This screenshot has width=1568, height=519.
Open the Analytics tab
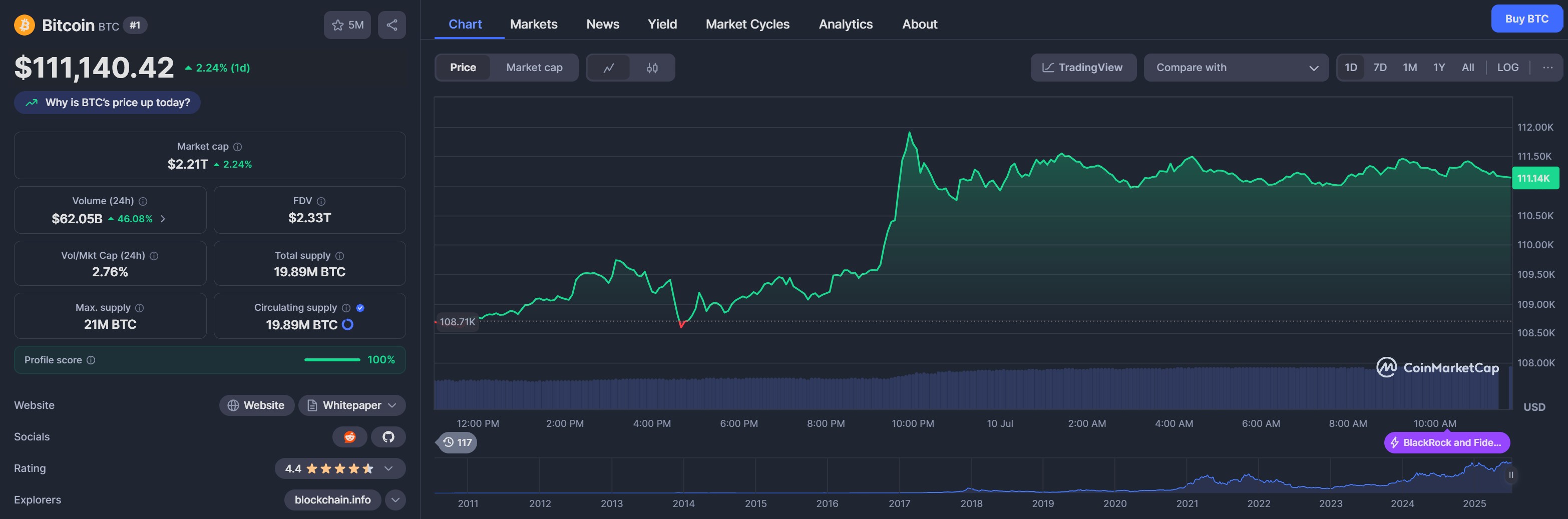846,25
